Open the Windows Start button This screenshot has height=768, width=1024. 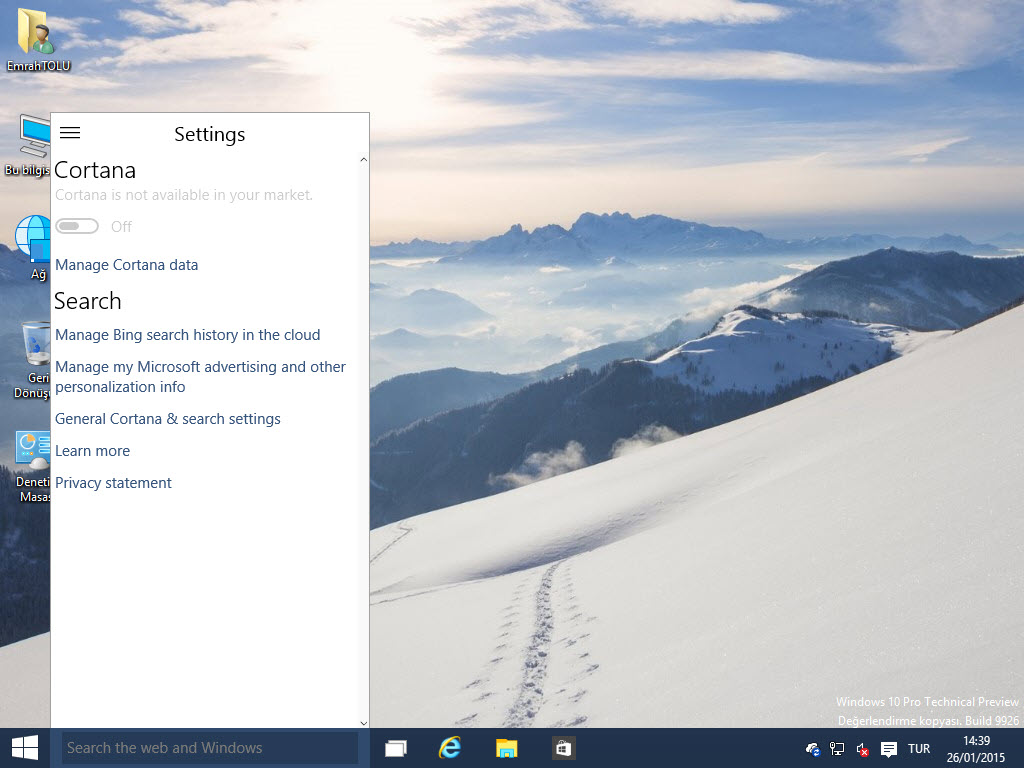pyautogui.click(x=25, y=748)
